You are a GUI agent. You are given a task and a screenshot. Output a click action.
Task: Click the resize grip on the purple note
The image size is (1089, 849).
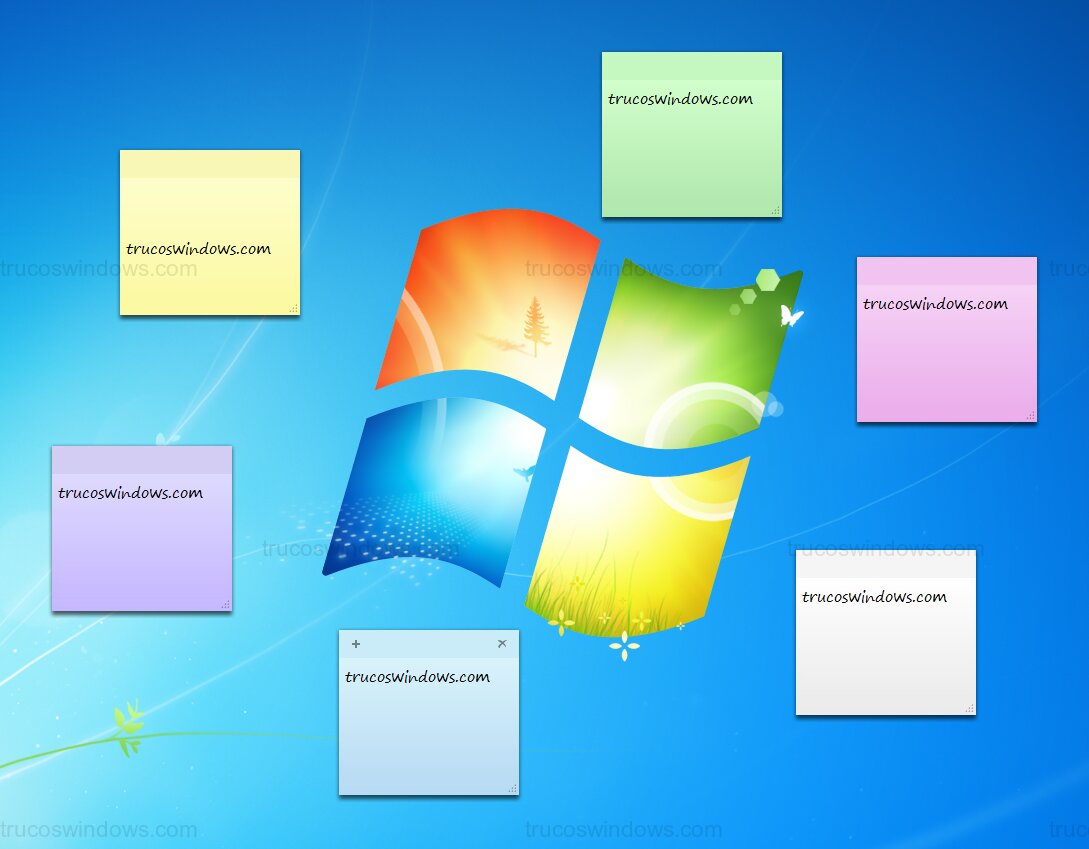[226, 605]
